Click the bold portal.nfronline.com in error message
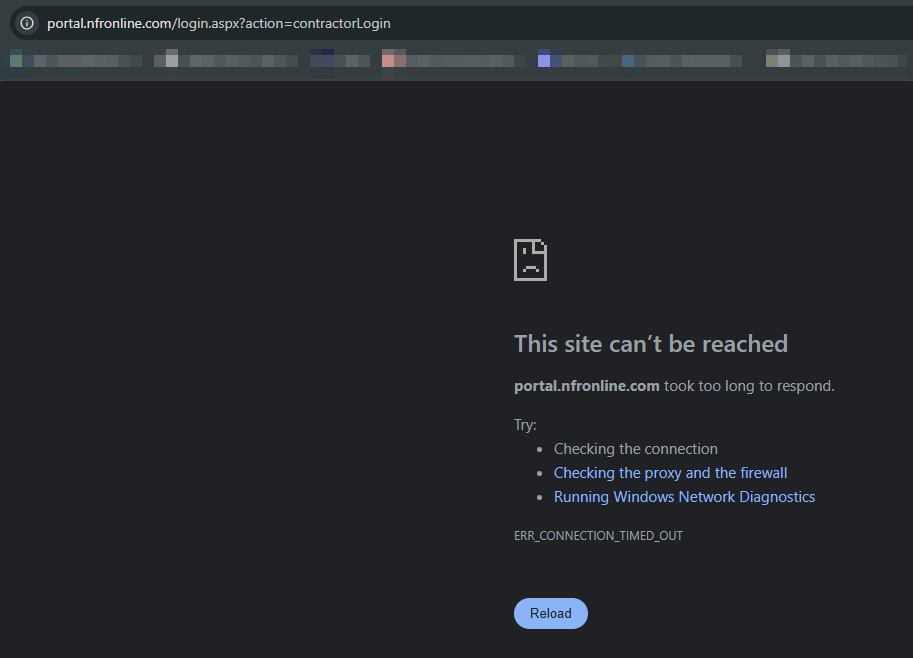The height and width of the screenshot is (658, 913). click(x=586, y=386)
